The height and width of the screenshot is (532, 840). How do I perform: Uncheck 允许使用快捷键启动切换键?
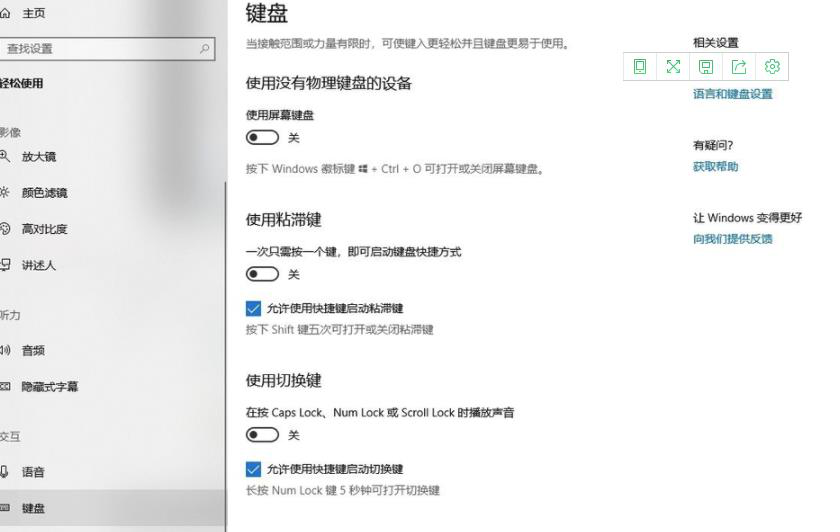[x=253, y=469]
